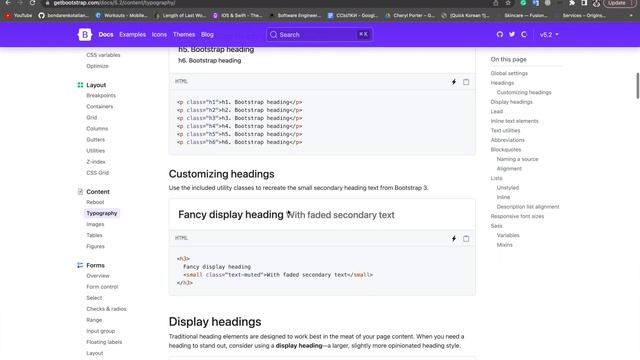Open the Blog nav item
Viewport: 640px width, 360px height.
(x=207, y=35)
